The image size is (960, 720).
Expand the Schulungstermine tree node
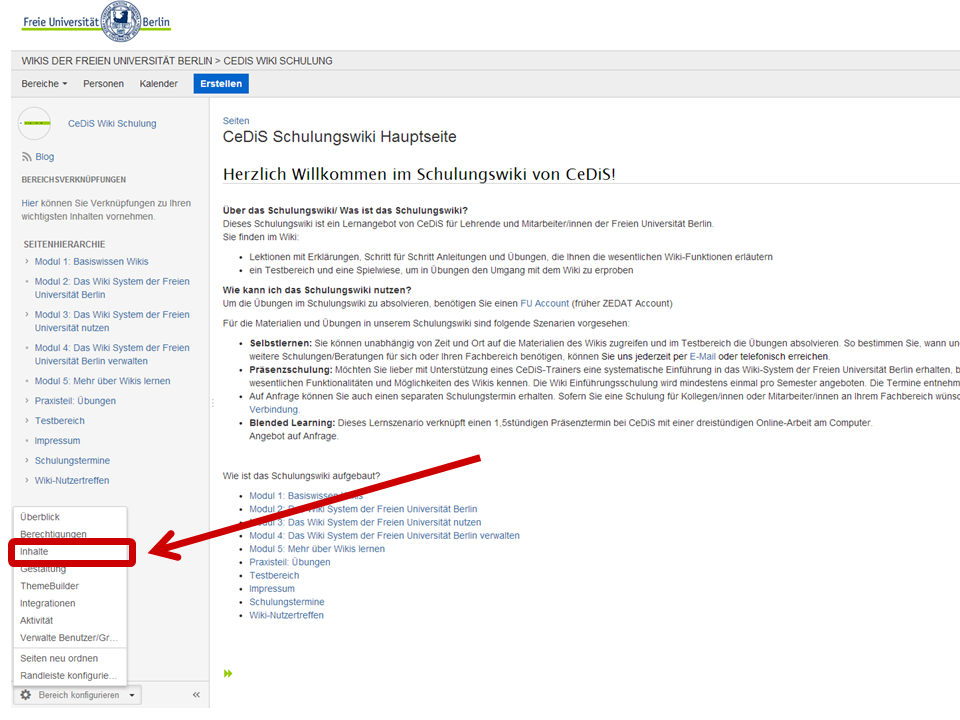(x=27, y=460)
